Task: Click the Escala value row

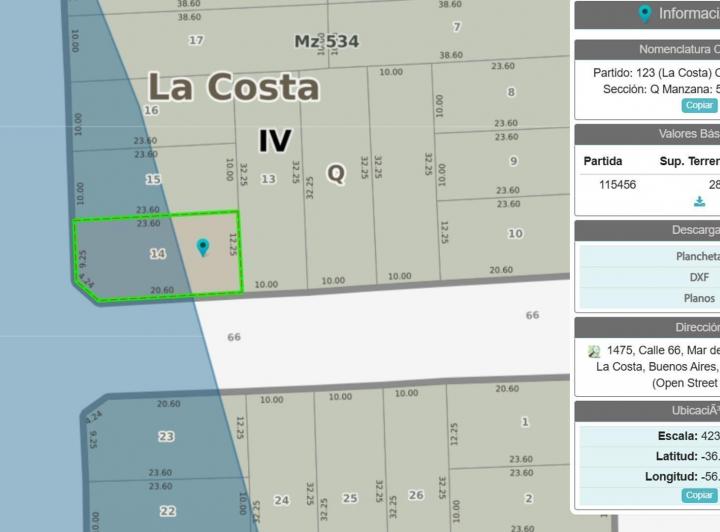Action: coord(650,436)
